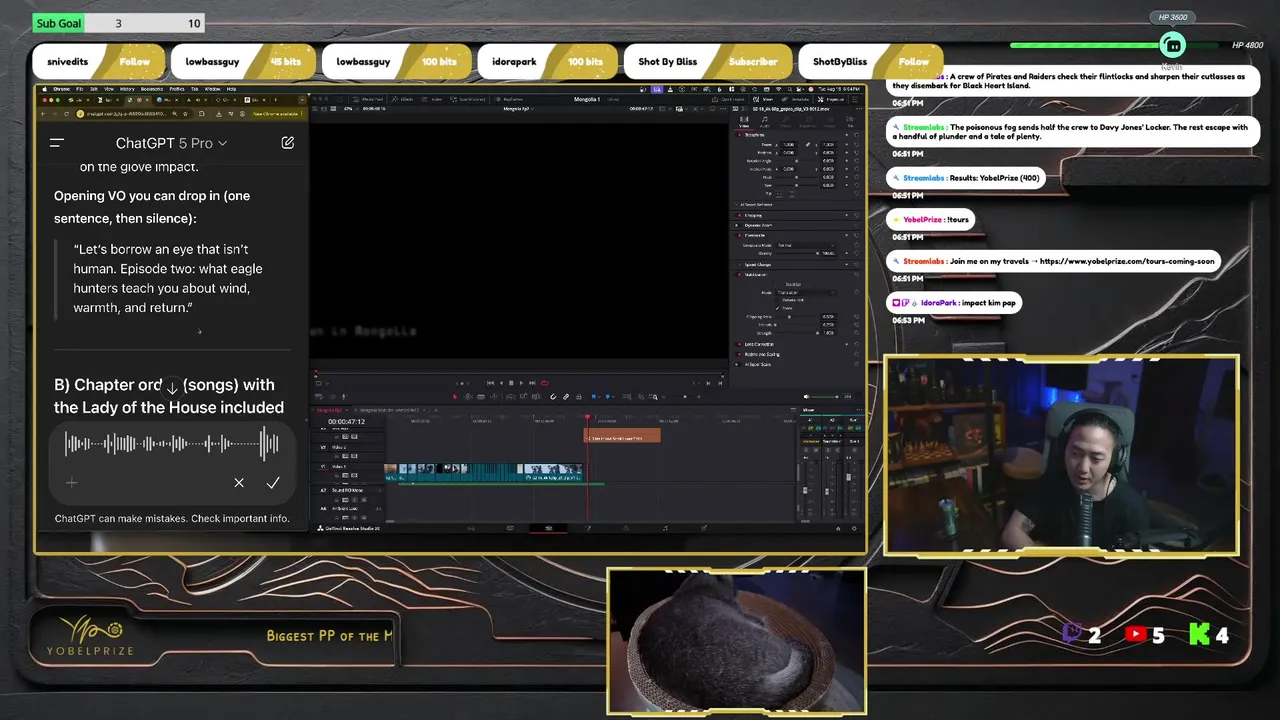Toggle the timeline linked selection icon
Screen dimensions: 1280x720
coord(565,397)
